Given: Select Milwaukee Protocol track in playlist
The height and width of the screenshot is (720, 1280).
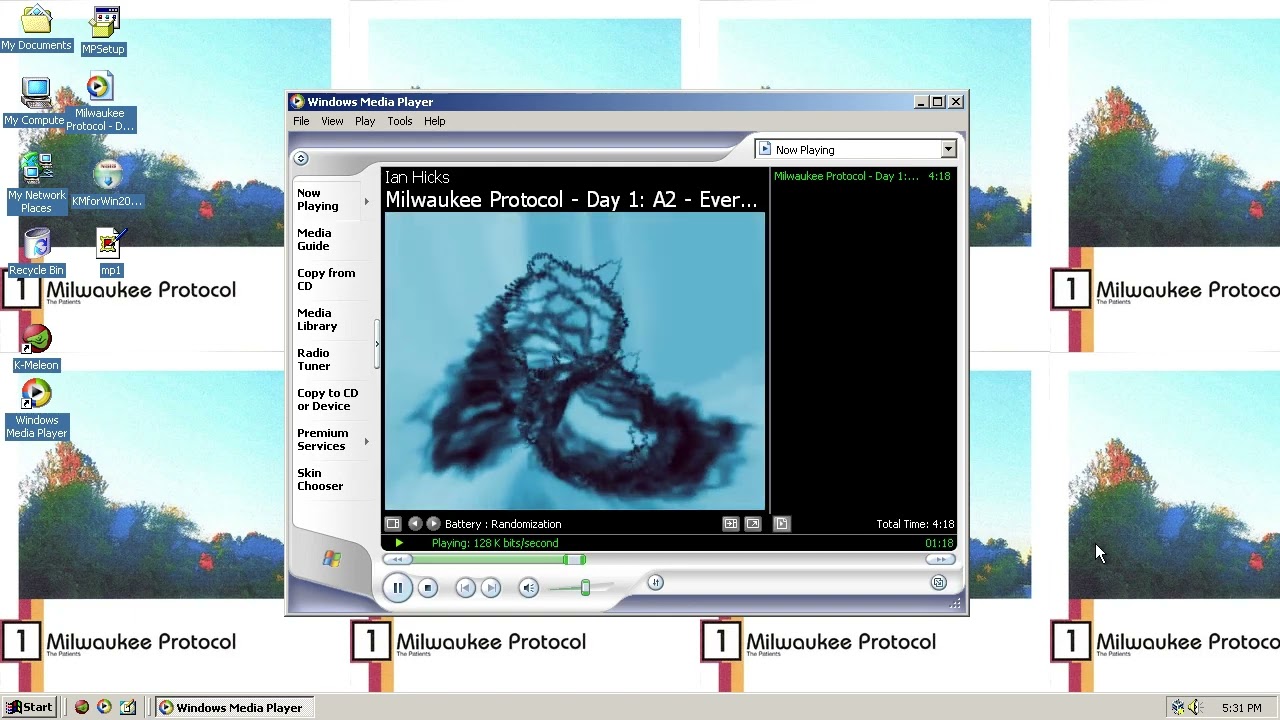Looking at the screenshot, I should 862,177.
